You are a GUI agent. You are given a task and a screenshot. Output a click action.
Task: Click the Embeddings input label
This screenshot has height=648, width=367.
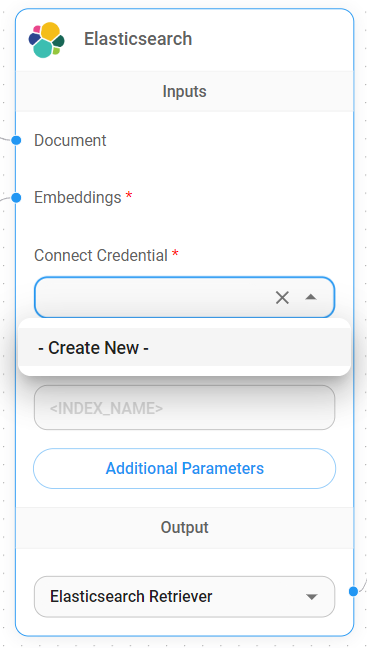point(78,198)
